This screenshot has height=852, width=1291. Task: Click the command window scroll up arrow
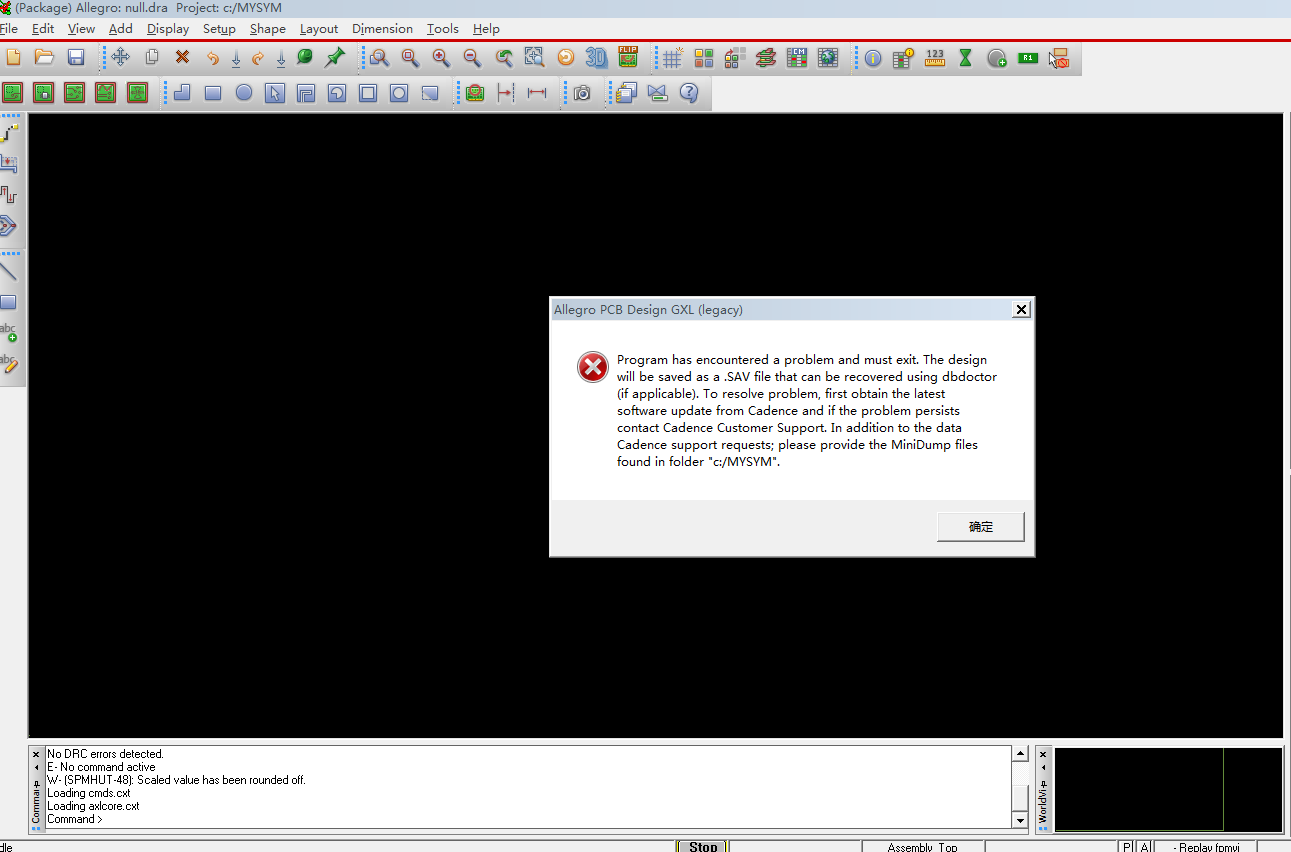pyautogui.click(x=1021, y=754)
